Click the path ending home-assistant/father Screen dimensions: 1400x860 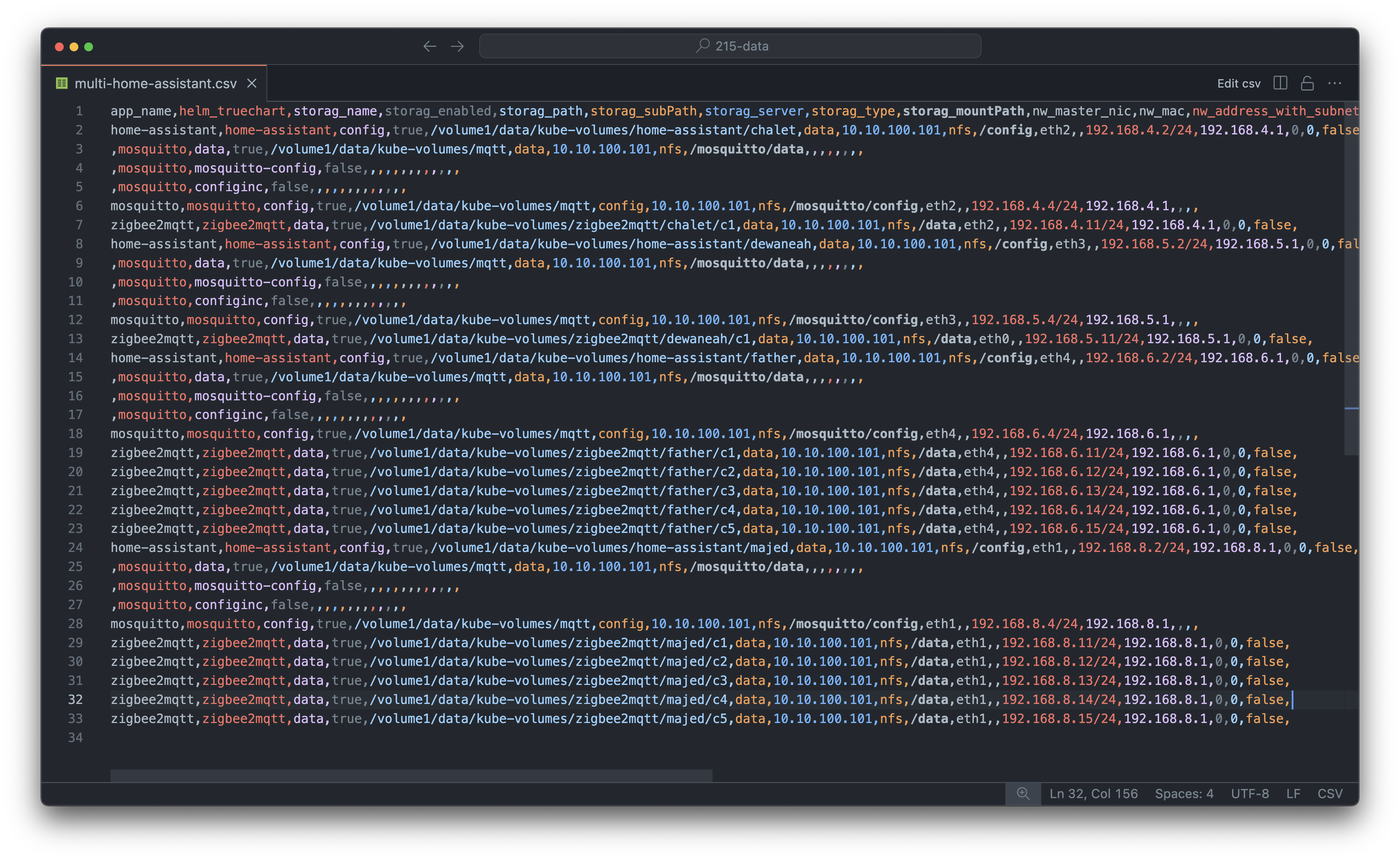(613, 358)
